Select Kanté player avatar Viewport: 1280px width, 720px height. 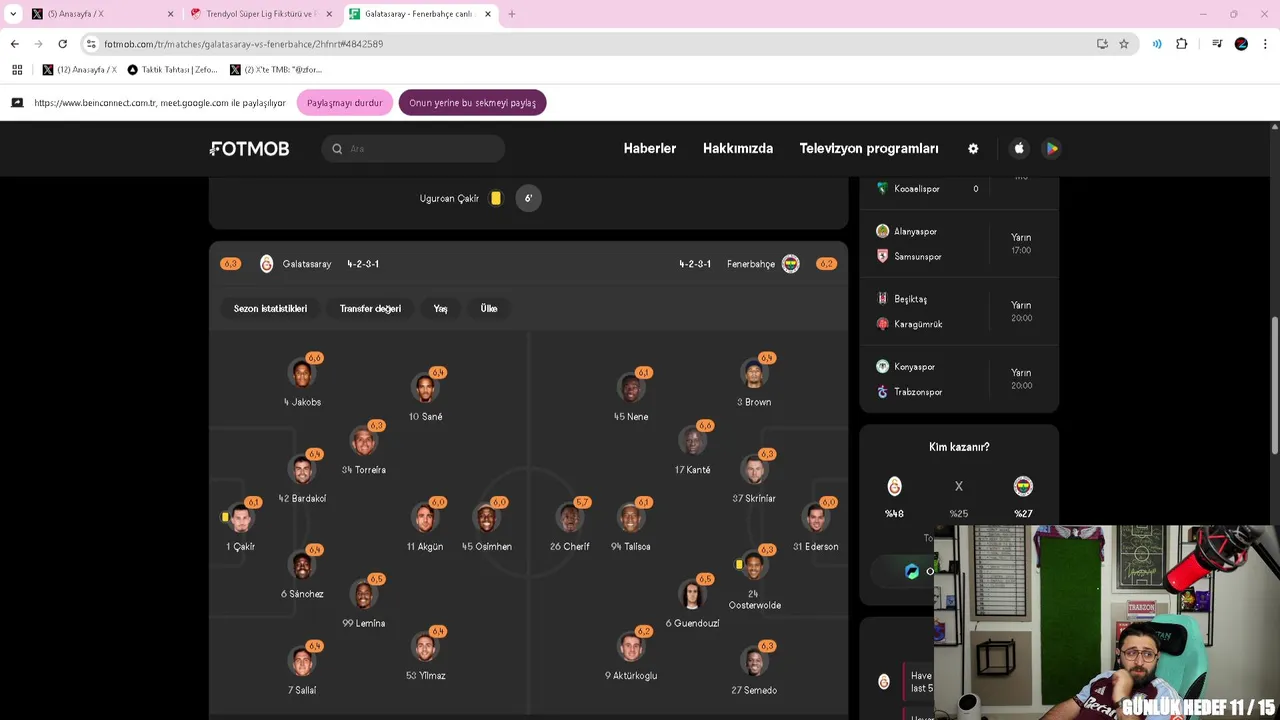(x=692, y=441)
